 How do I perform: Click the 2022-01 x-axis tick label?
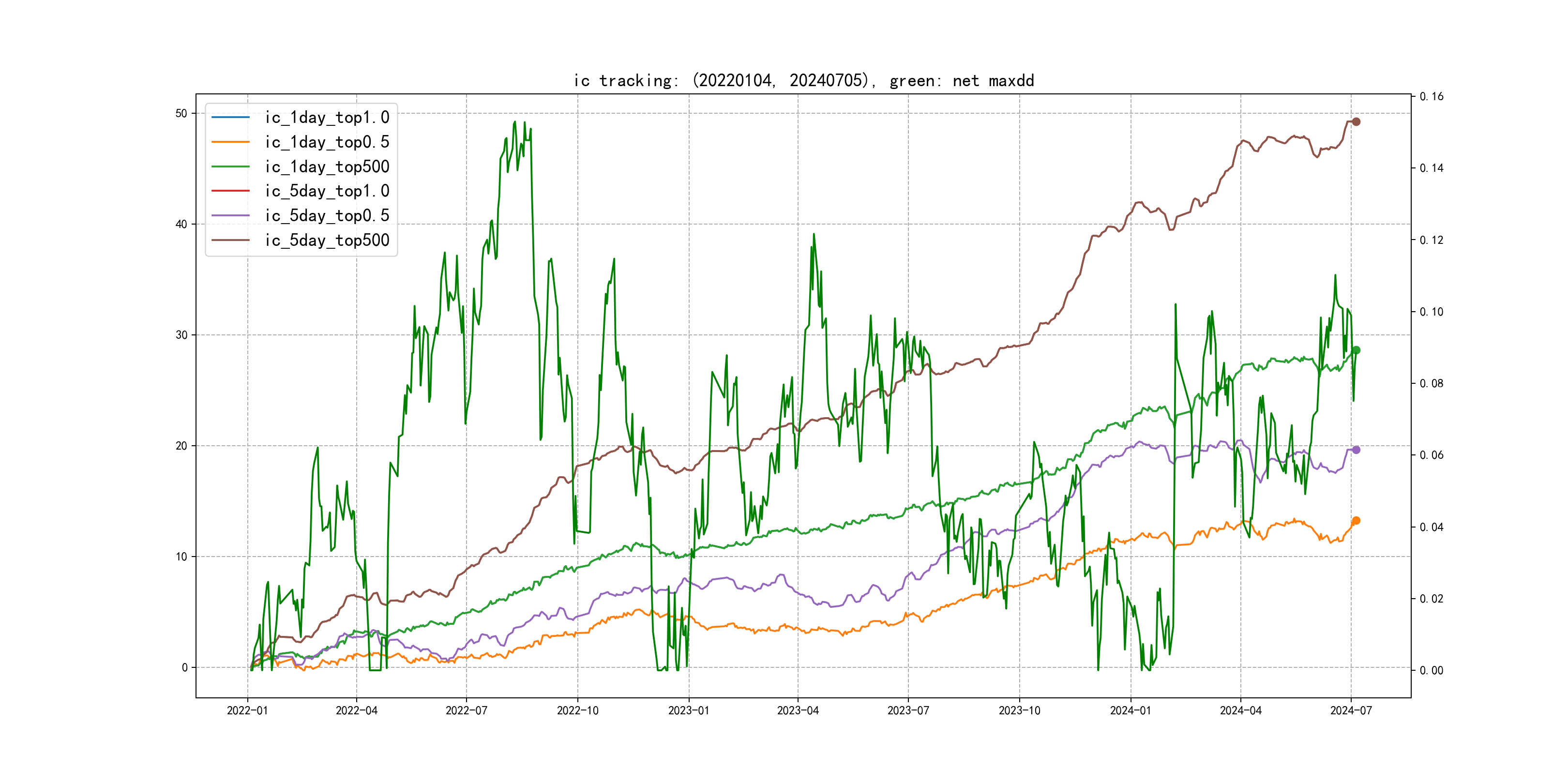247,710
